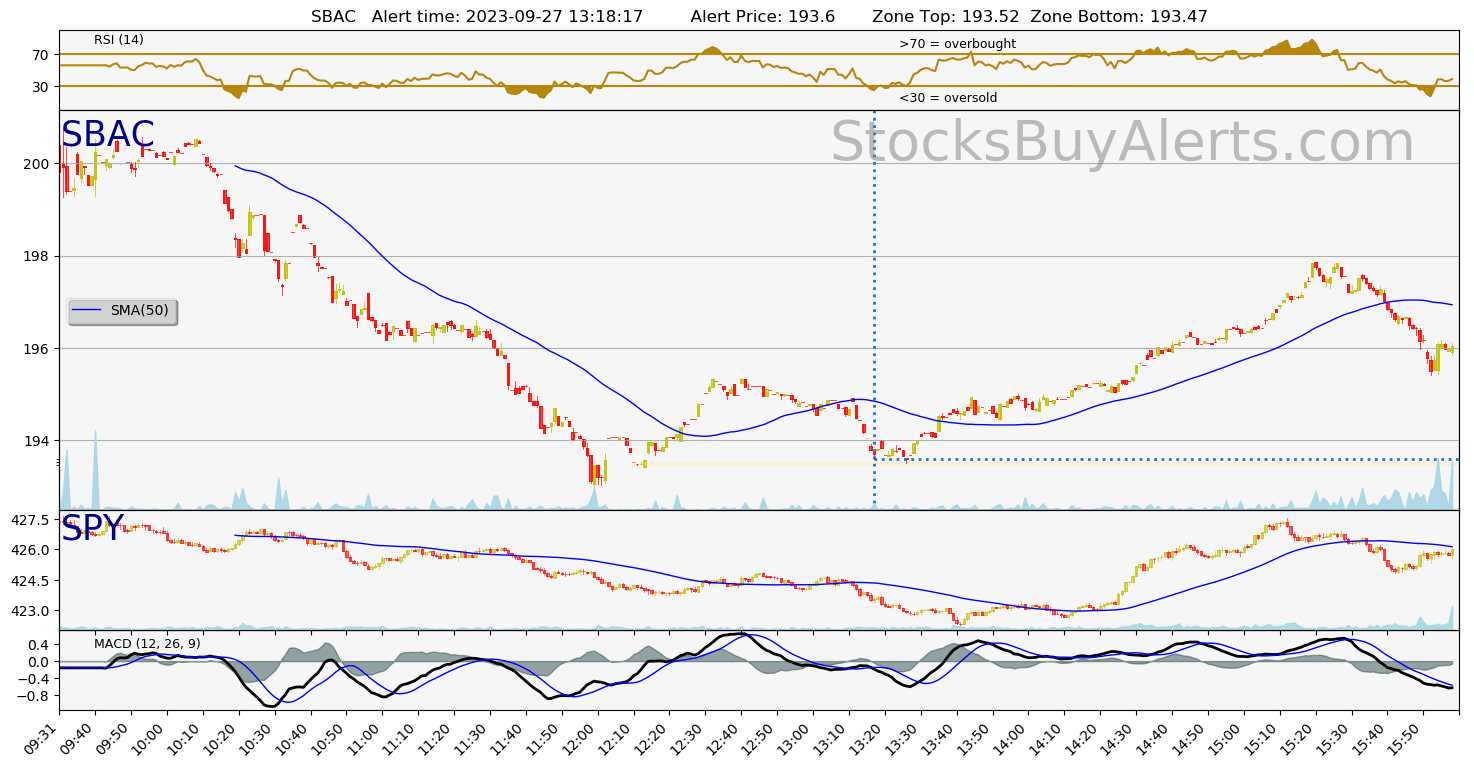Click the chart title showing Alert Price 193.6

[x=759, y=16]
